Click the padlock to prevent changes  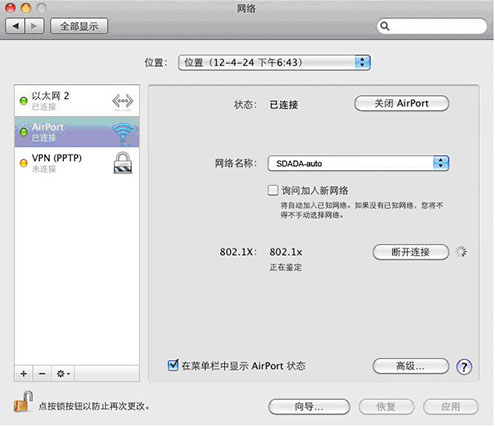click(x=23, y=402)
